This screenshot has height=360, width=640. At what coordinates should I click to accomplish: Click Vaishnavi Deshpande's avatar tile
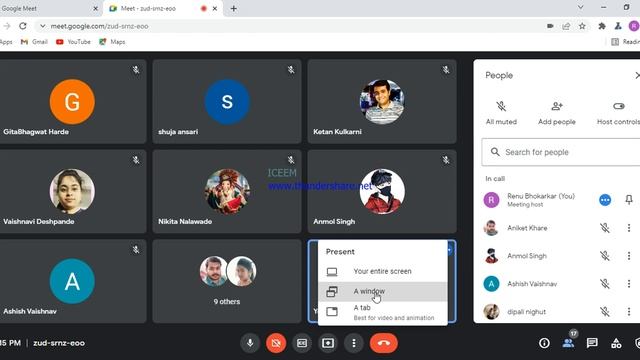[72, 191]
